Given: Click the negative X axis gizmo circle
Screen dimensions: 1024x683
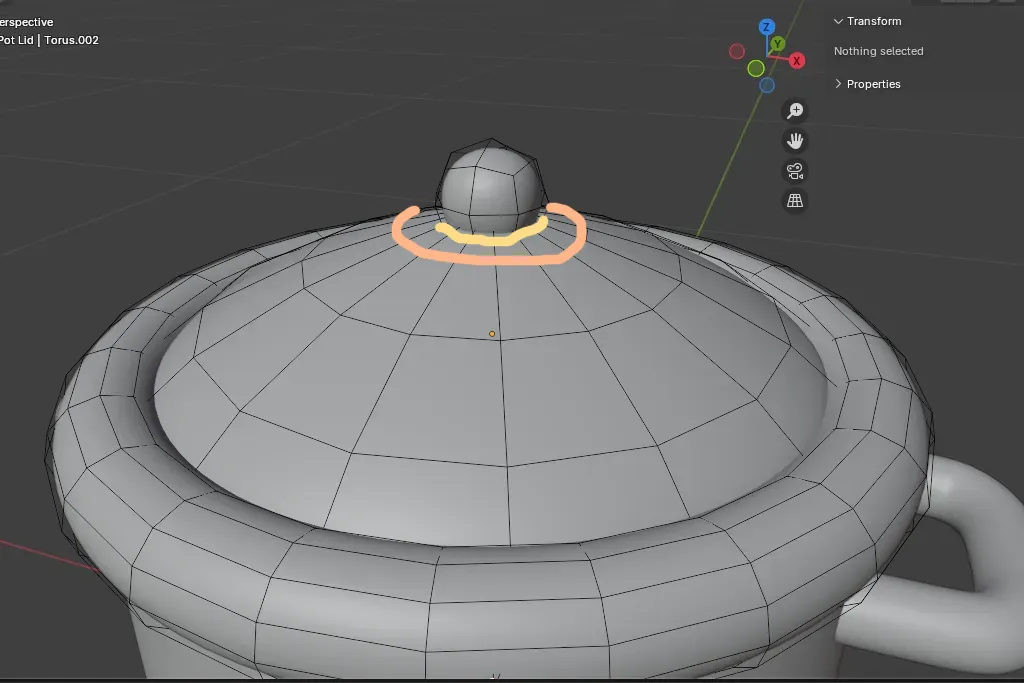Looking at the screenshot, I should pos(737,51).
